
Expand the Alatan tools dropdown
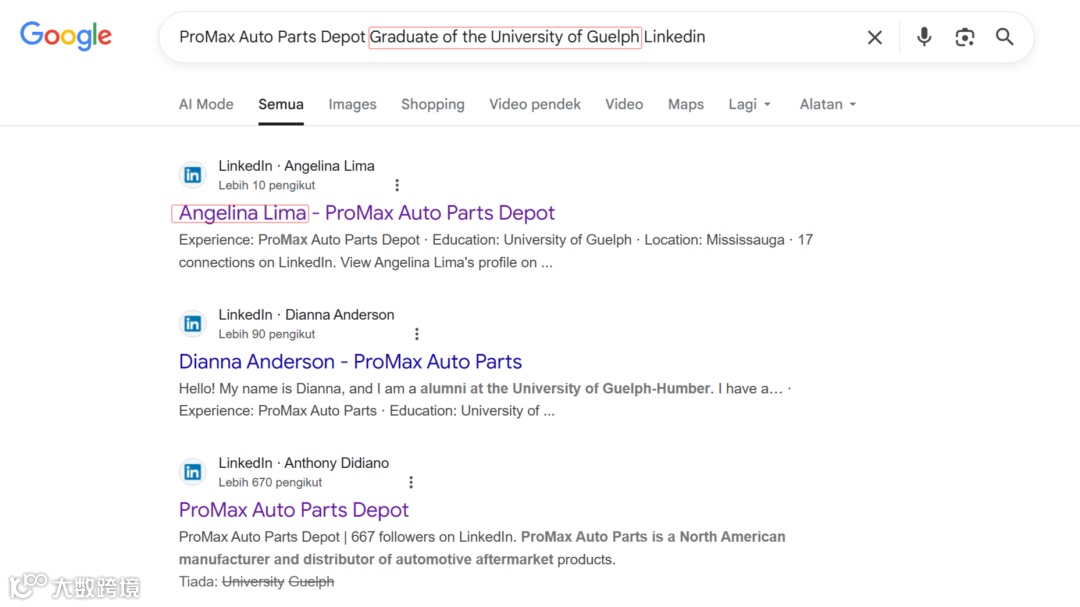pyautogui.click(x=828, y=104)
